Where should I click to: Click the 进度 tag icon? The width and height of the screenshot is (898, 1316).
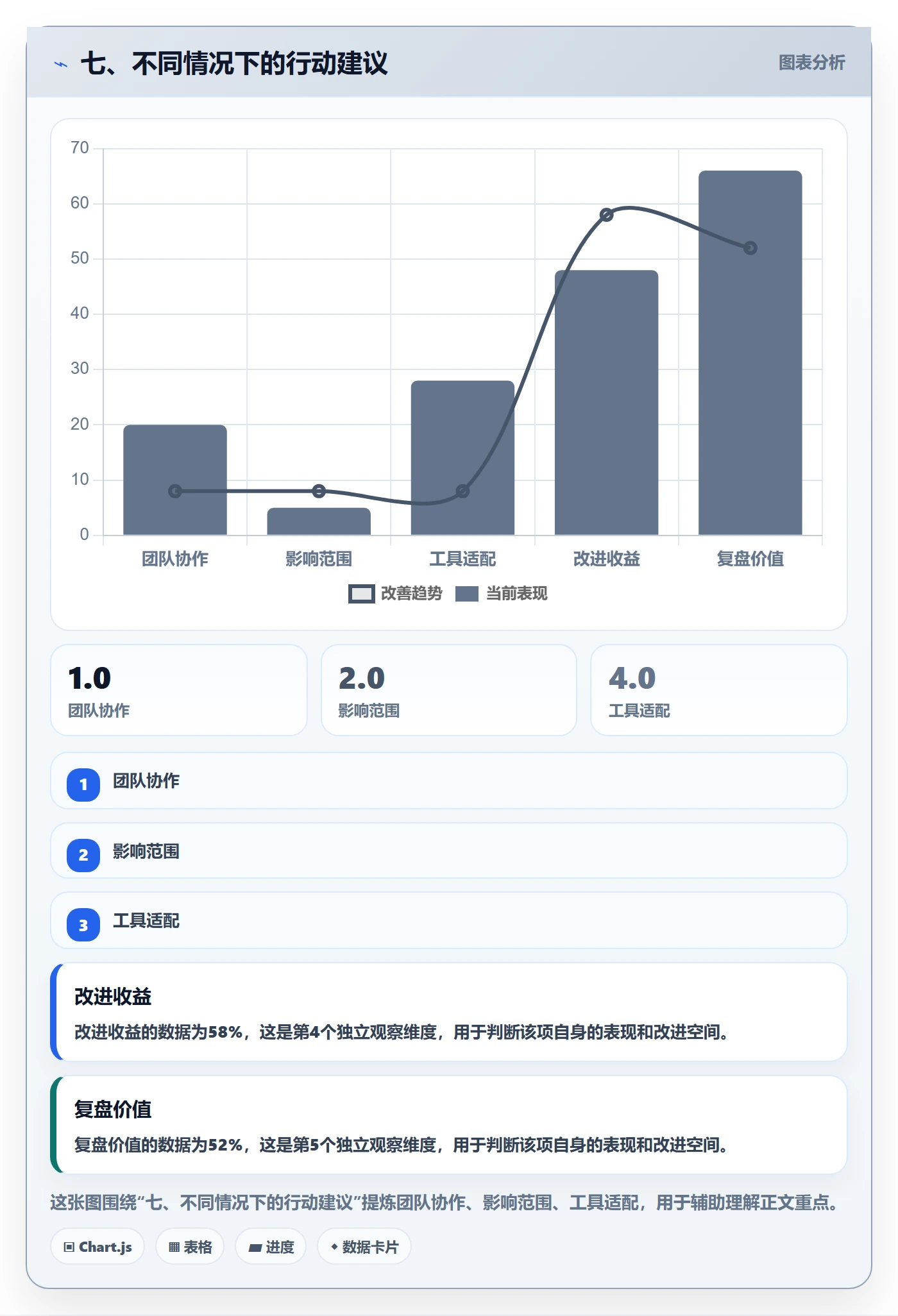[x=255, y=1247]
